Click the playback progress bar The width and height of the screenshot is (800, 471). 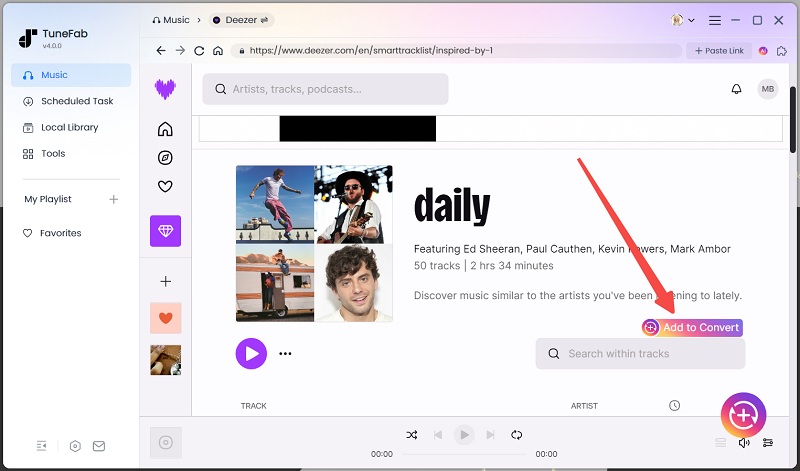(463, 454)
